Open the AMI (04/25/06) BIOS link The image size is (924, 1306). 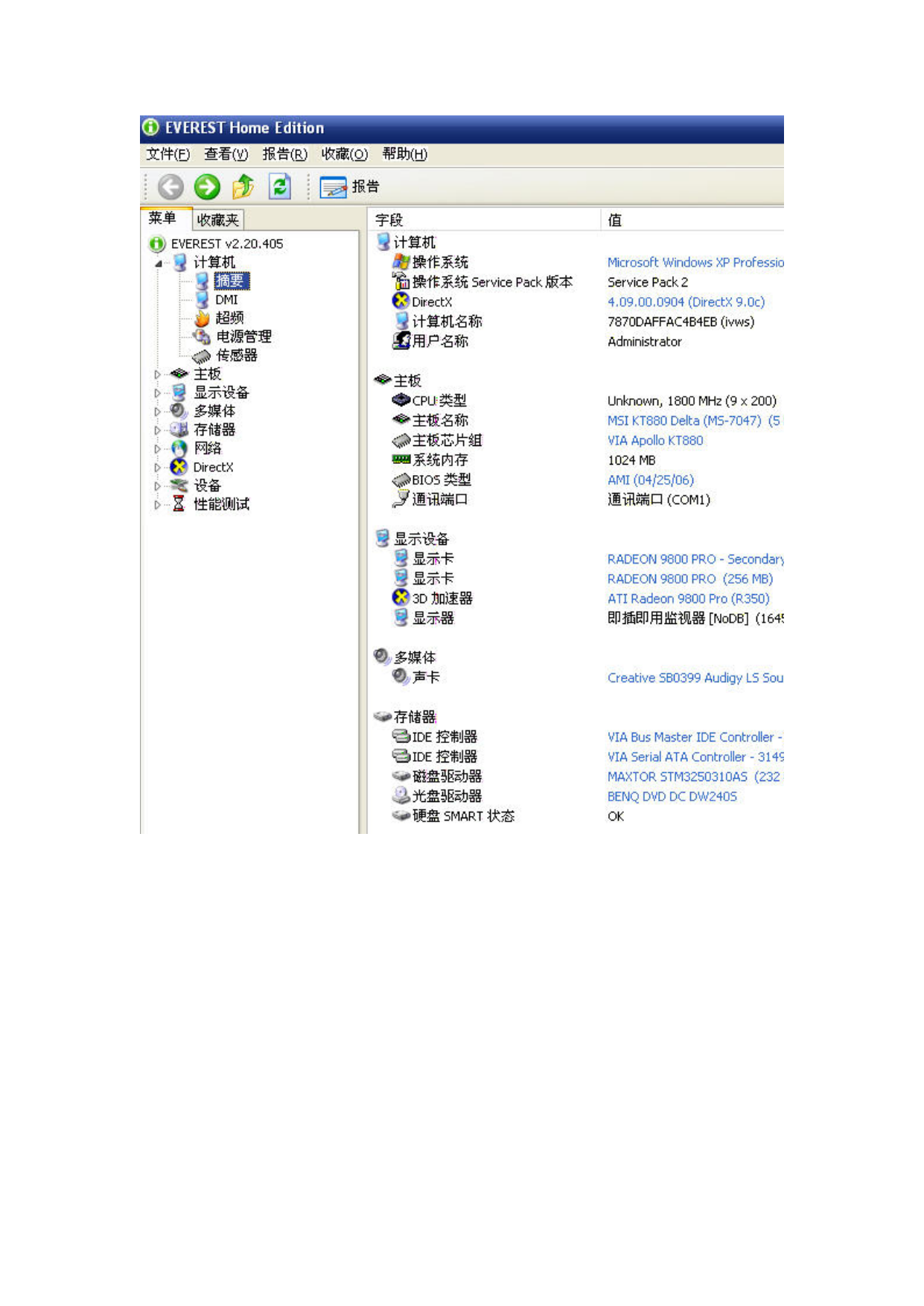pos(651,480)
